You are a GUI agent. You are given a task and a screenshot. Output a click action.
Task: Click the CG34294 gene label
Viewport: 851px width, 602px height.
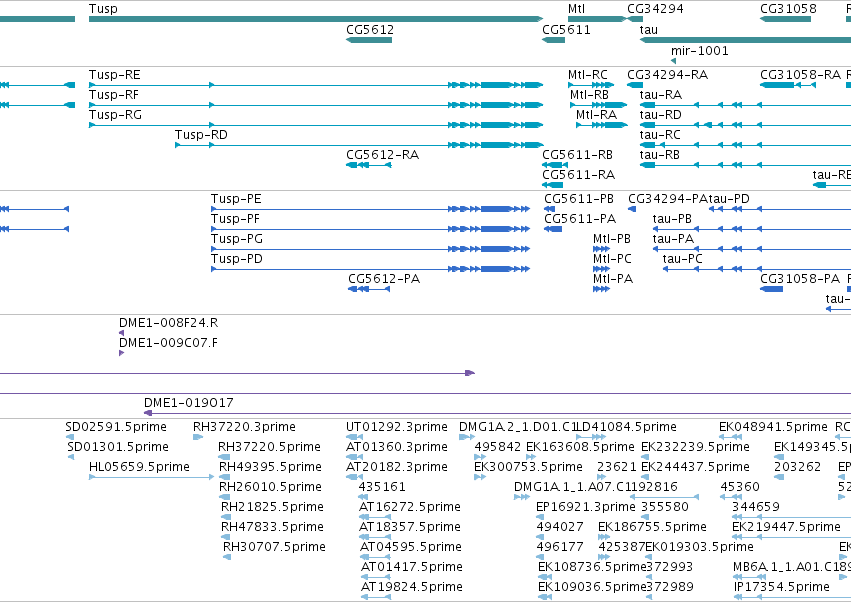[x=655, y=9]
